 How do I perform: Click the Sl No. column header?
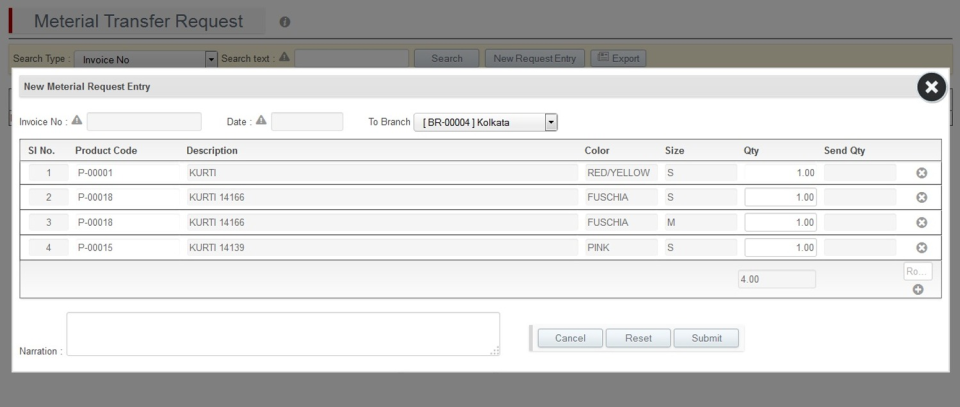(42, 151)
